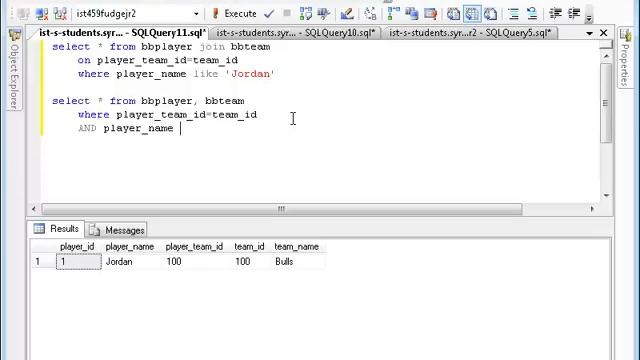This screenshot has height=360, width=640.
Task: Click the horizontal scroll-right arrow
Action: click(592, 209)
